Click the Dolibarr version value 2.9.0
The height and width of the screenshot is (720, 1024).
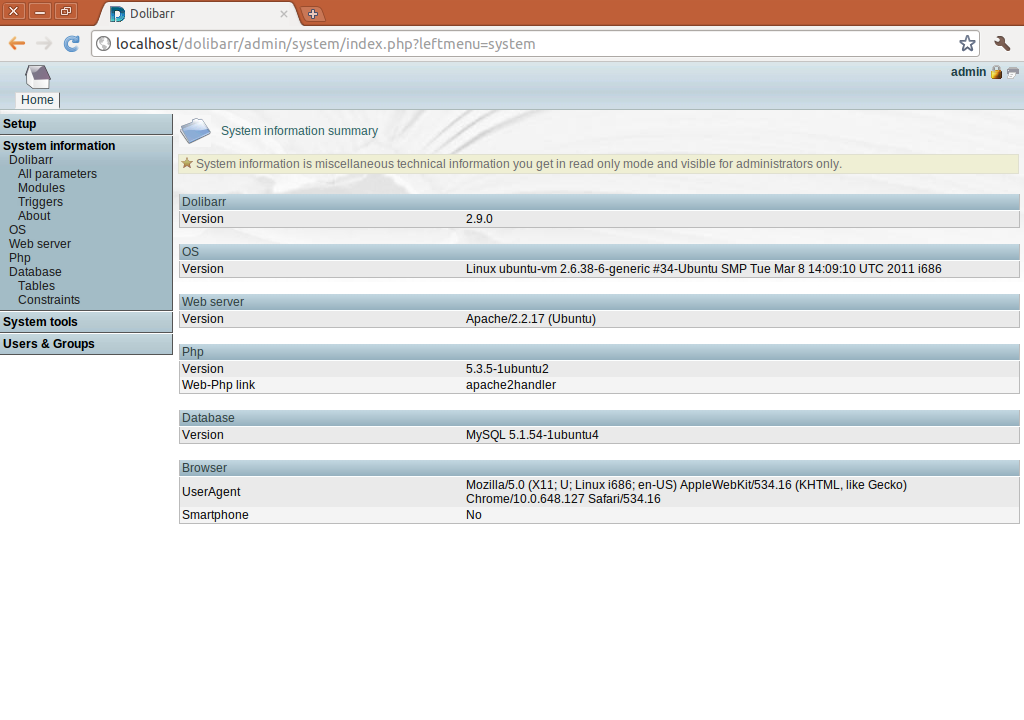click(479, 219)
